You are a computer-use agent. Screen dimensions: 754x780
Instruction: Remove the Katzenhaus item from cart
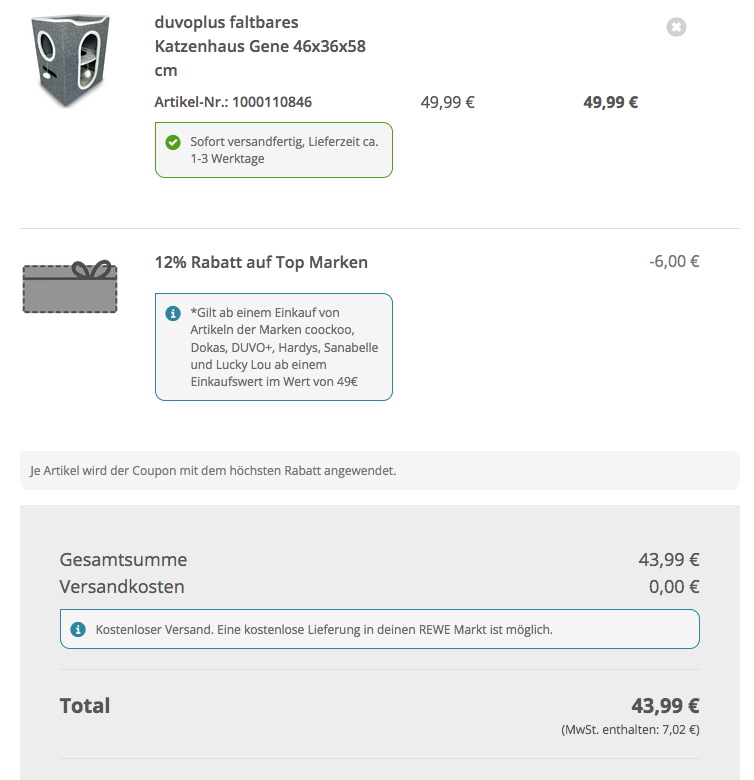[676, 27]
